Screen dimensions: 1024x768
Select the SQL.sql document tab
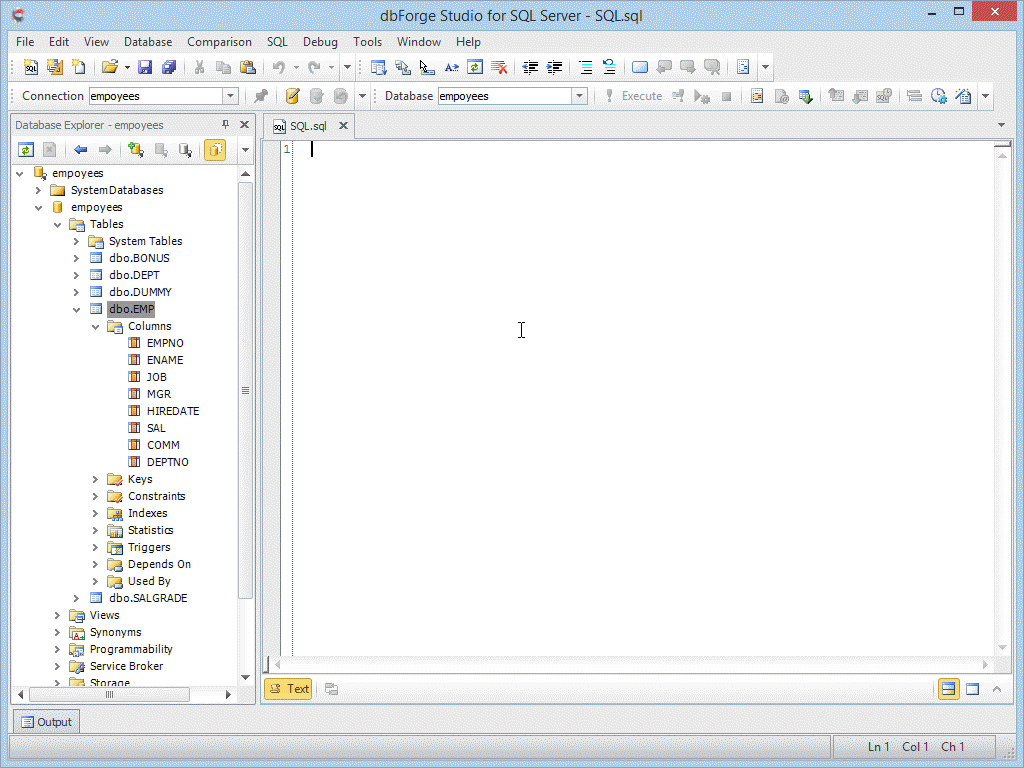coord(307,126)
